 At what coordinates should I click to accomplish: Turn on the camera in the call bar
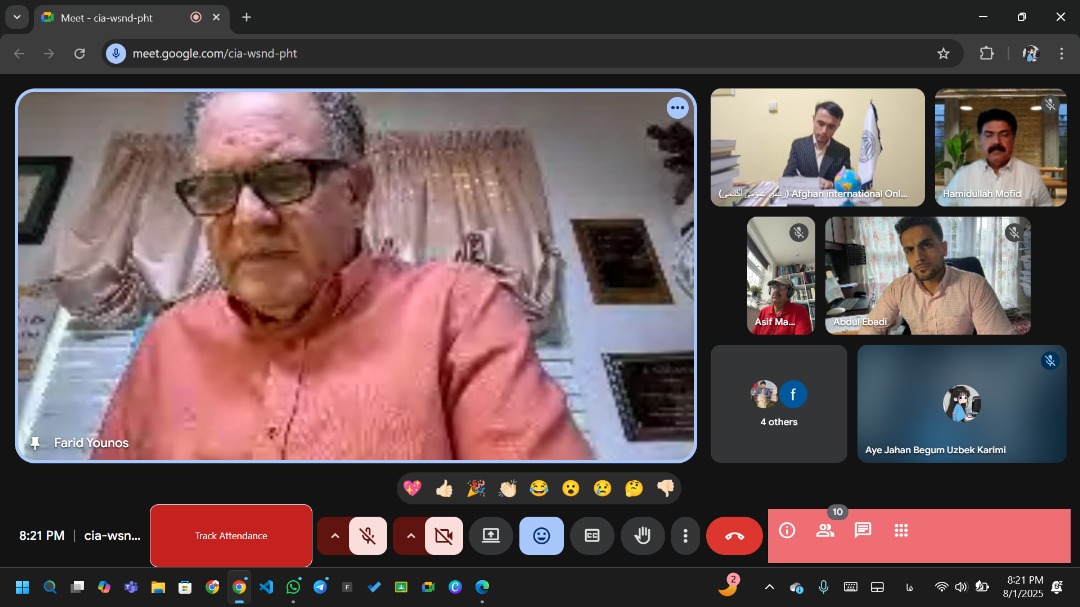tap(443, 536)
